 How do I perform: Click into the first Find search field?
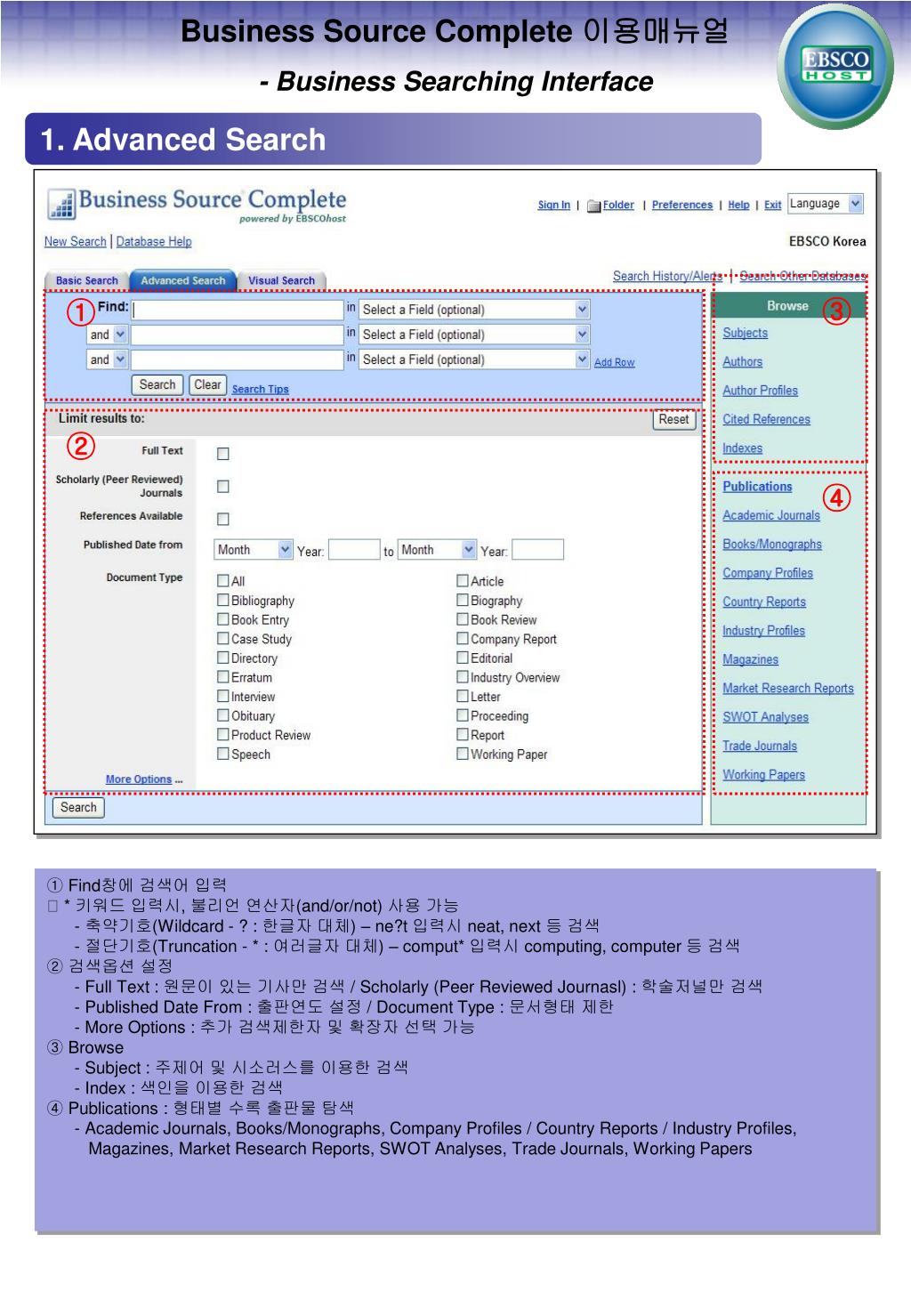click(x=238, y=310)
